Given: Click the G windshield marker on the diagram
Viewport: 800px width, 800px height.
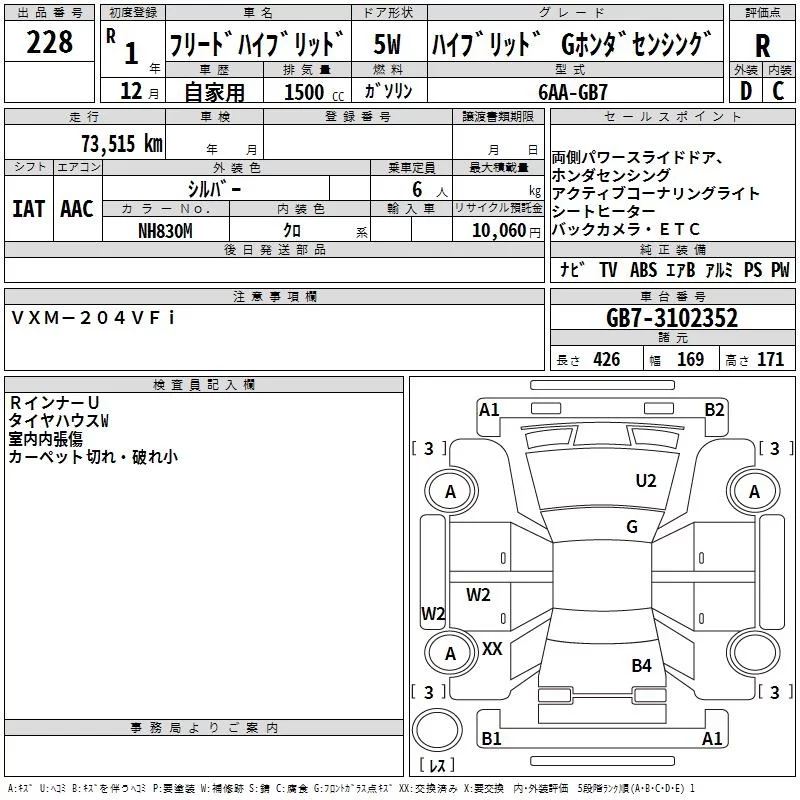Looking at the screenshot, I should [632, 527].
